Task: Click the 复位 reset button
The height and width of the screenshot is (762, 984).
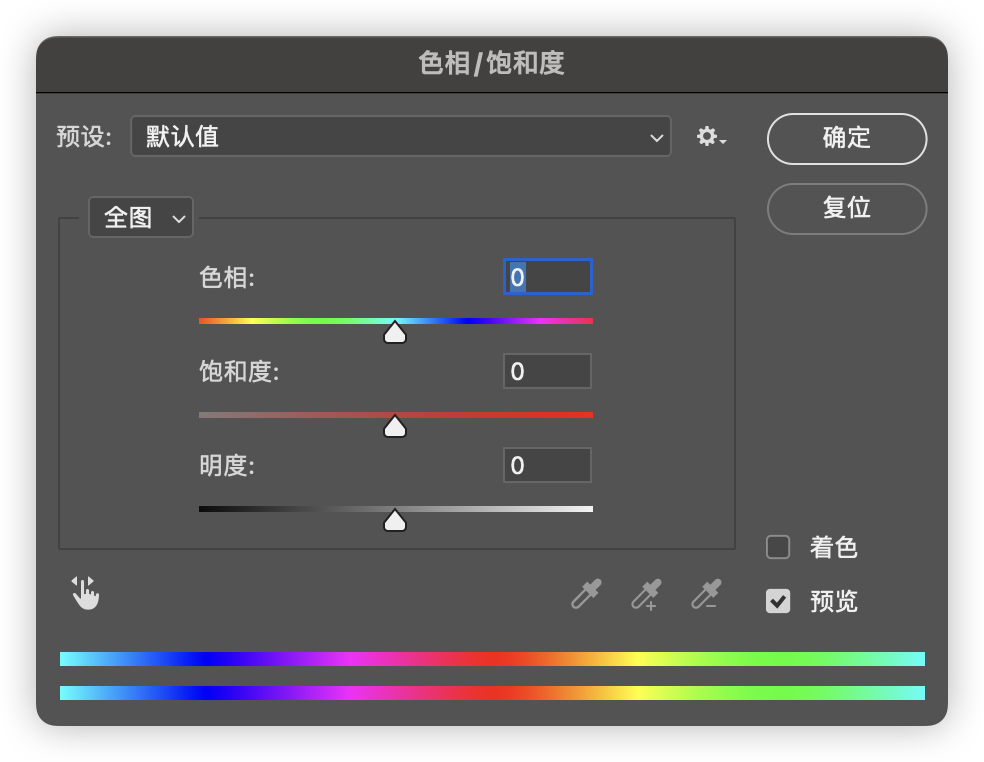Action: coord(847,208)
